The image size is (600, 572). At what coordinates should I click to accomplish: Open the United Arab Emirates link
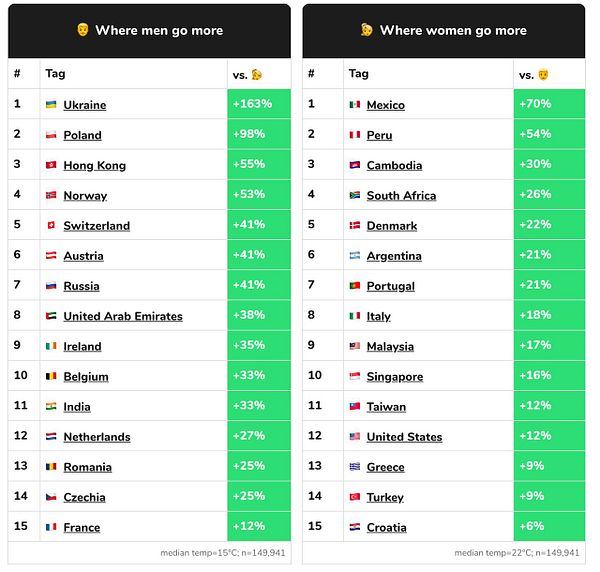pos(123,316)
